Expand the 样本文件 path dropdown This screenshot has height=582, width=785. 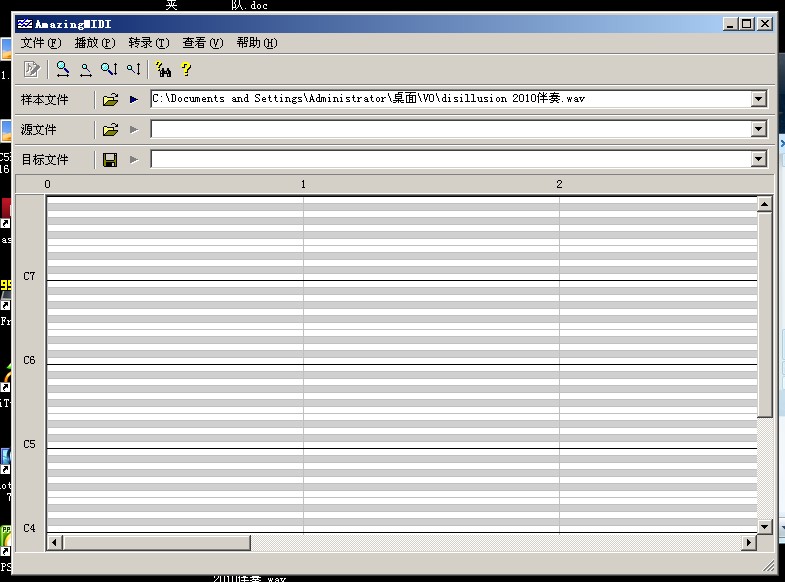point(758,99)
